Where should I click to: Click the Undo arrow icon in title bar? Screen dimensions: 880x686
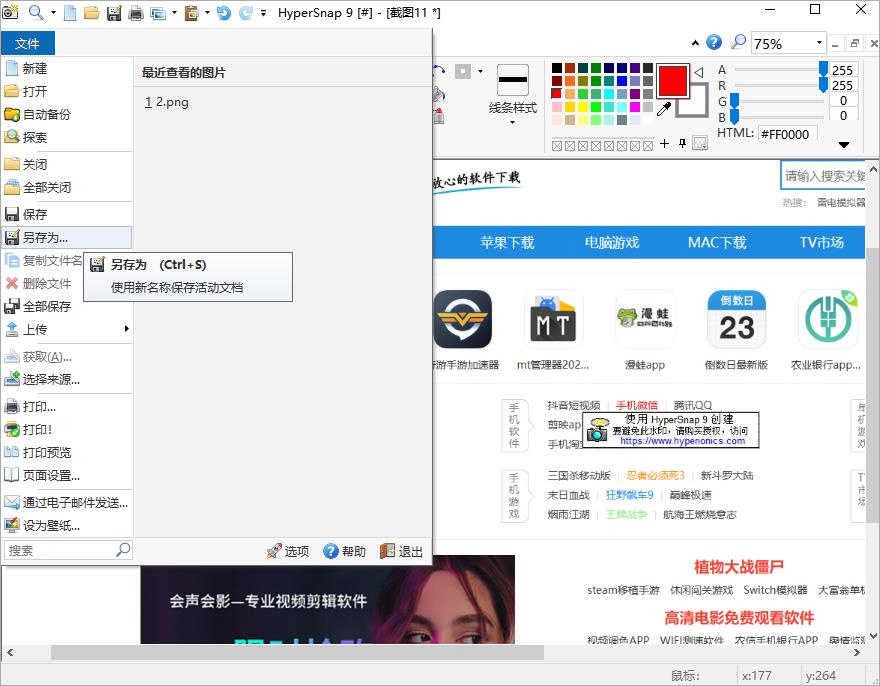tap(223, 13)
